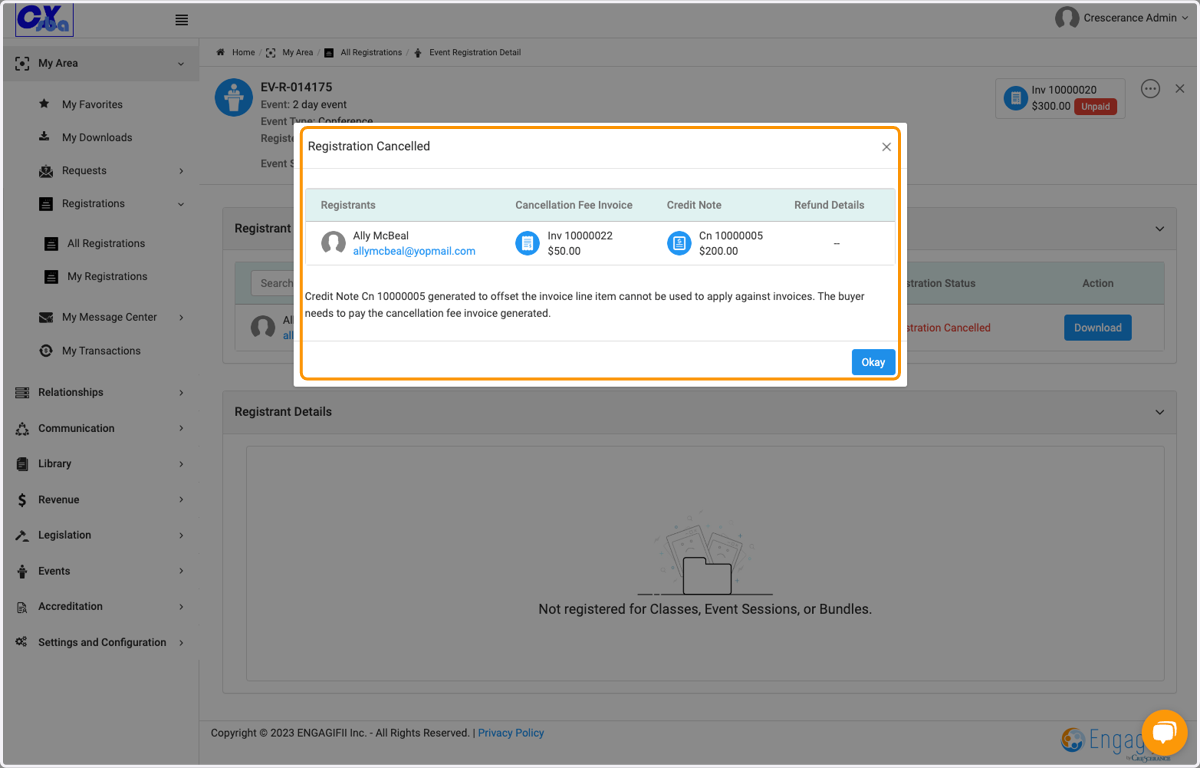Screen dimensions: 1200x768
Task: Collapse the Registrant Details panel
Action: pyautogui.click(x=1160, y=412)
